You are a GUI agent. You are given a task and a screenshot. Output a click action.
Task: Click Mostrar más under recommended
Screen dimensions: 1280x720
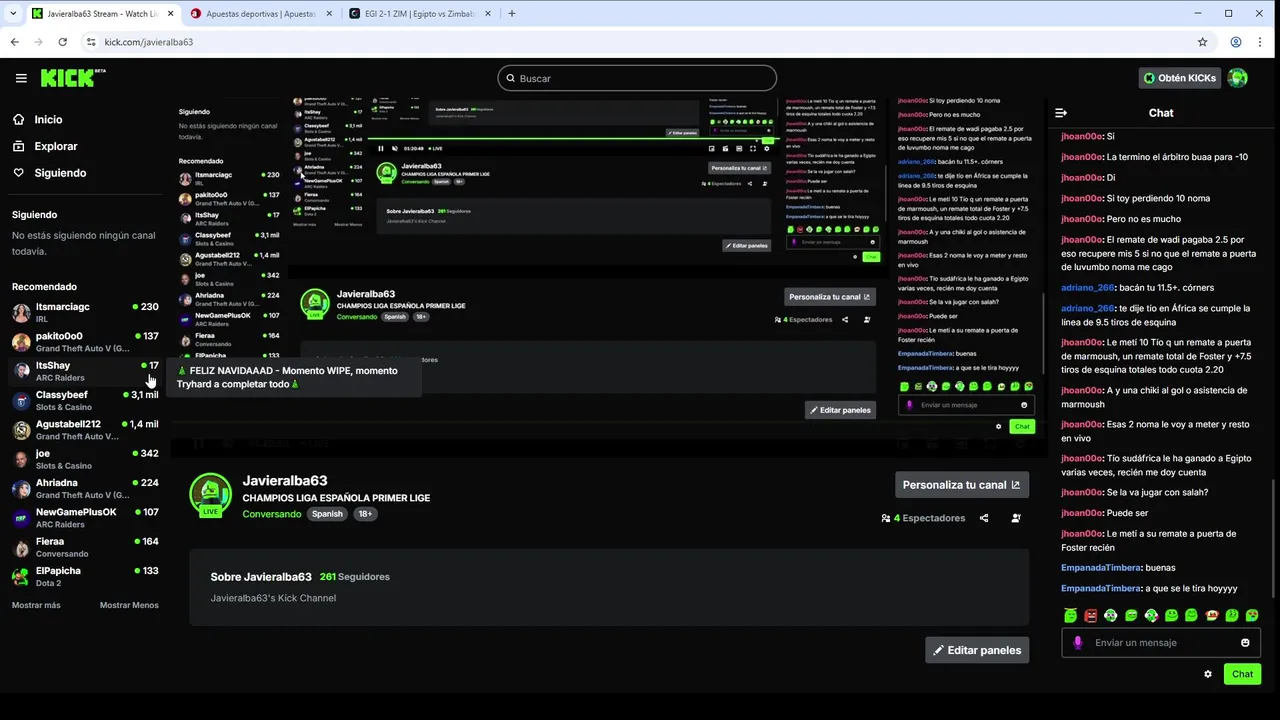coord(36,605)
